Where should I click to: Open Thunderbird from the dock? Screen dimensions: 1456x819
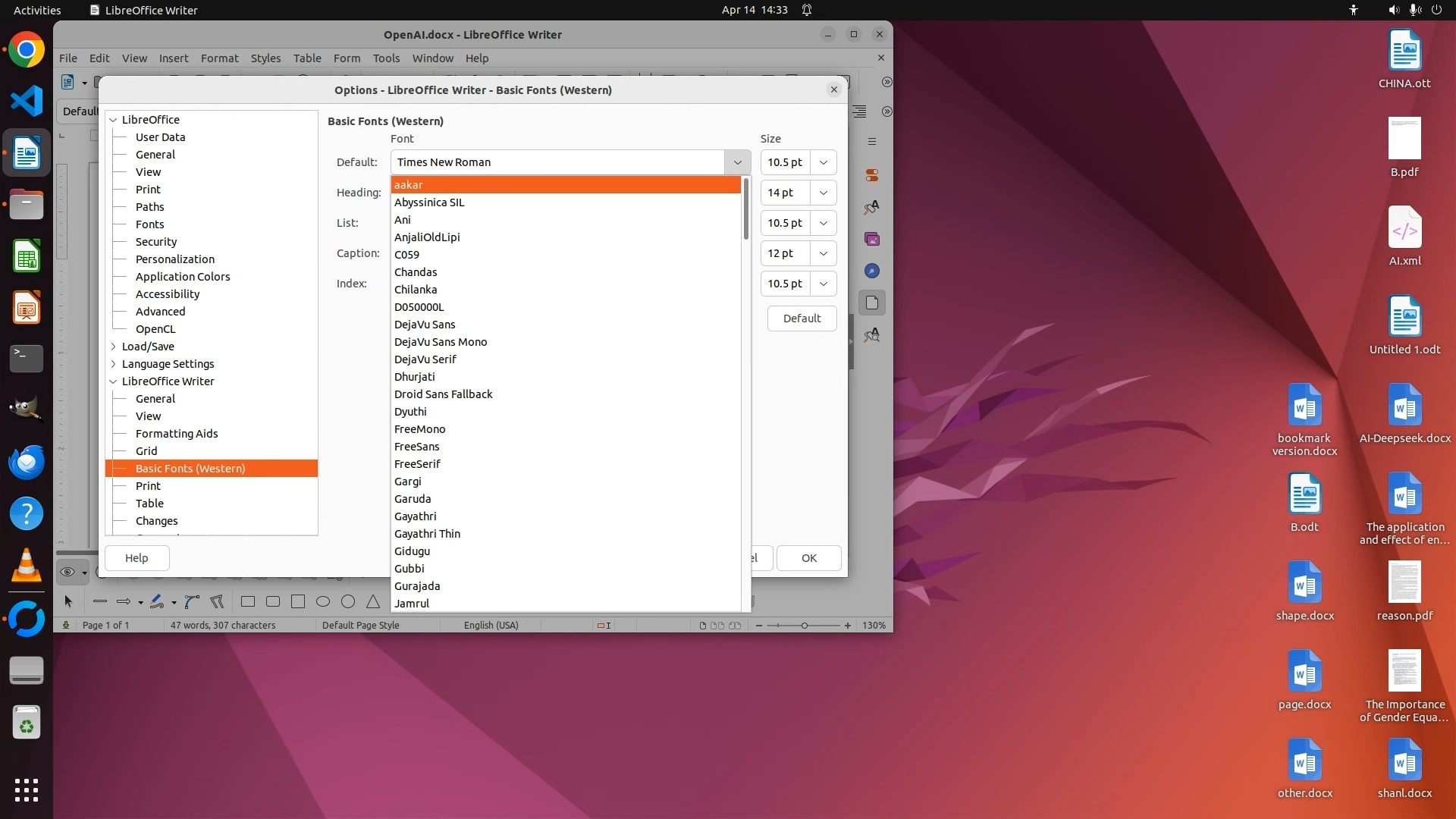coord(27,462)
